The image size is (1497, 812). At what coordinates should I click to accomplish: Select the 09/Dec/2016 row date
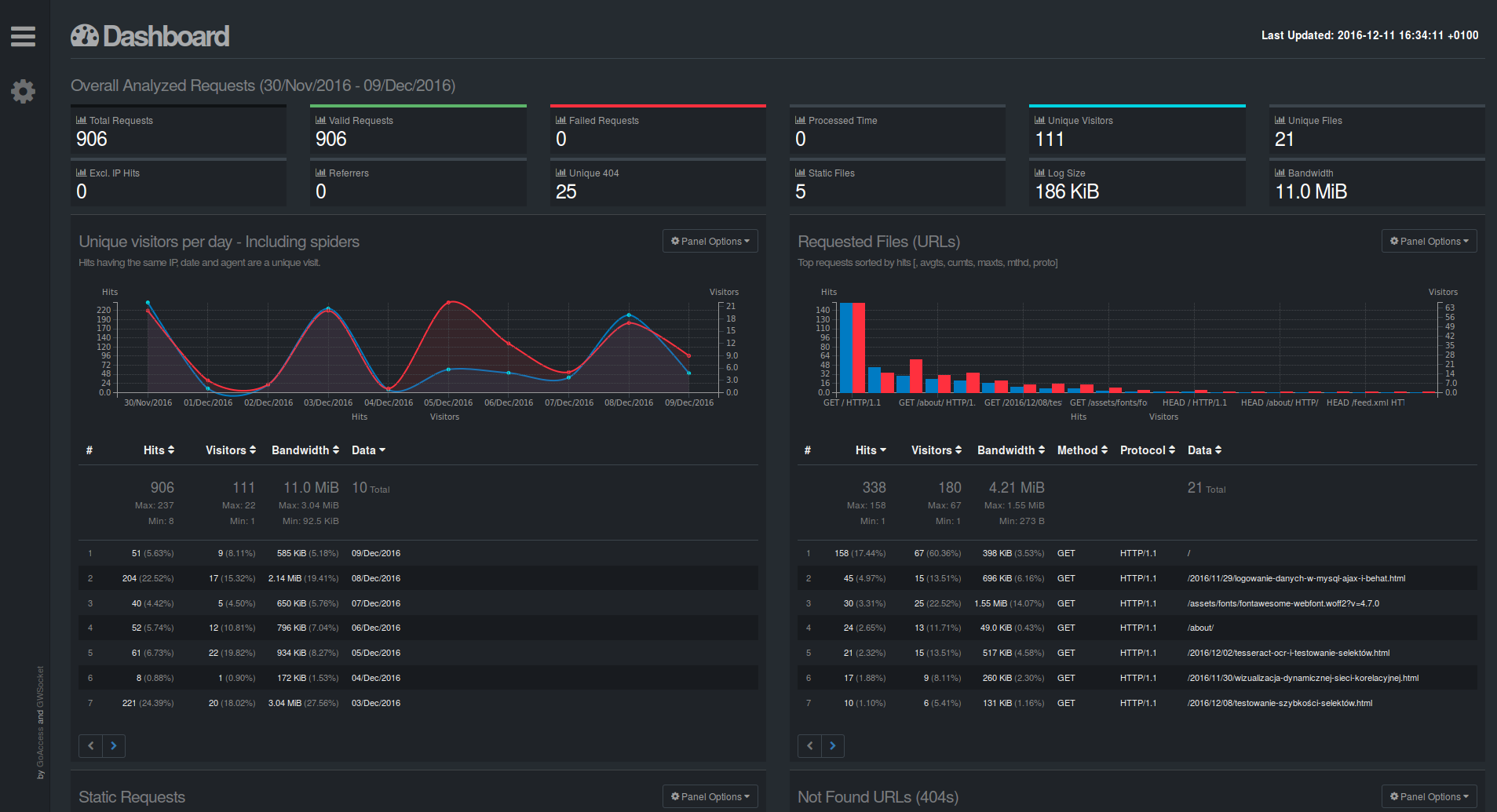(x=376, y=553)
